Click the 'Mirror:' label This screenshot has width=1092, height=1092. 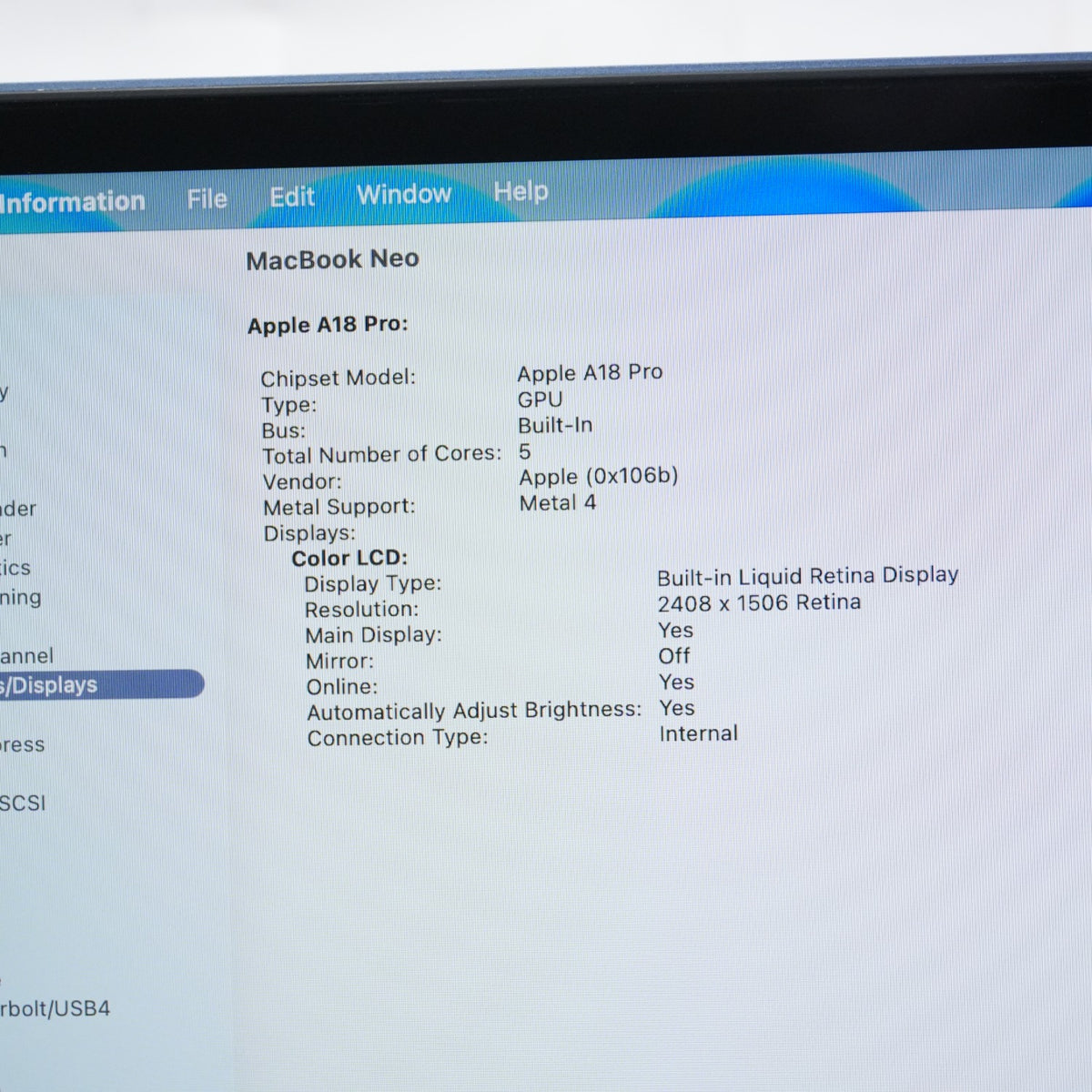339,662
